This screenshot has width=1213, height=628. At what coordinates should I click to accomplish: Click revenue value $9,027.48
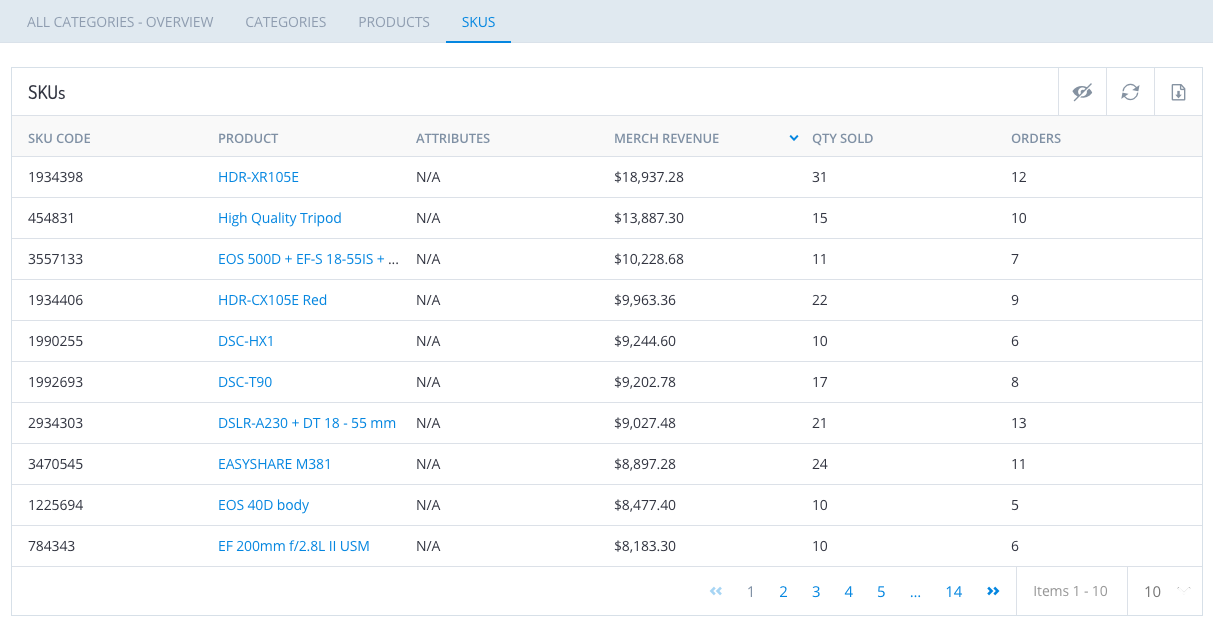(x=645, y=423)
